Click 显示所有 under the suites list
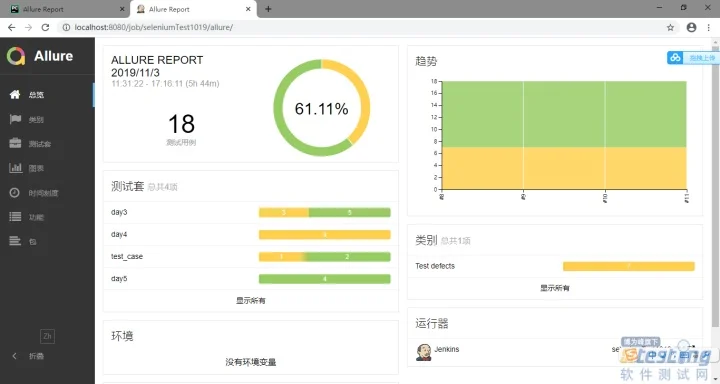Image resolution: width=720 pixels, height=384 pixels. (251, 301)
